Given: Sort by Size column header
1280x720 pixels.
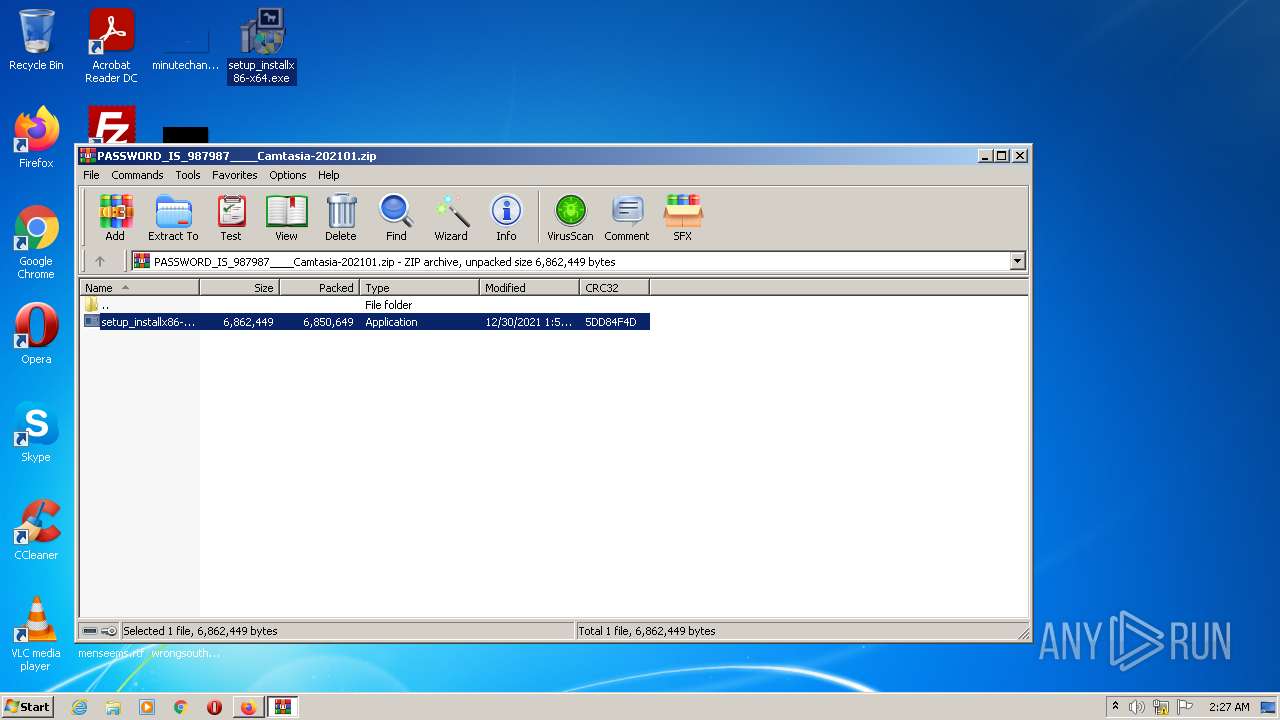Looking at the screenshot, I should pos(240,288).
